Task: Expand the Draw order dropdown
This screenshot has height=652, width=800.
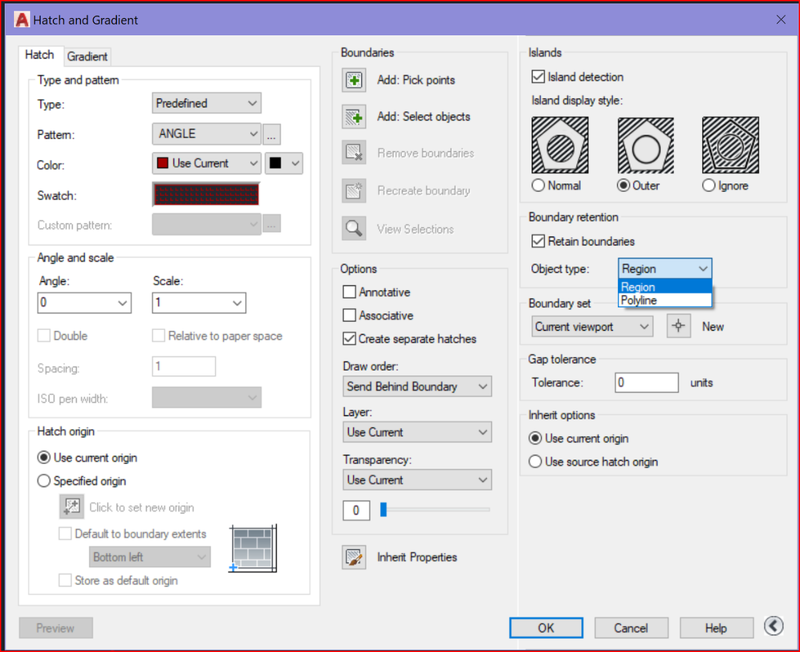Action: [x=417, y=386]
